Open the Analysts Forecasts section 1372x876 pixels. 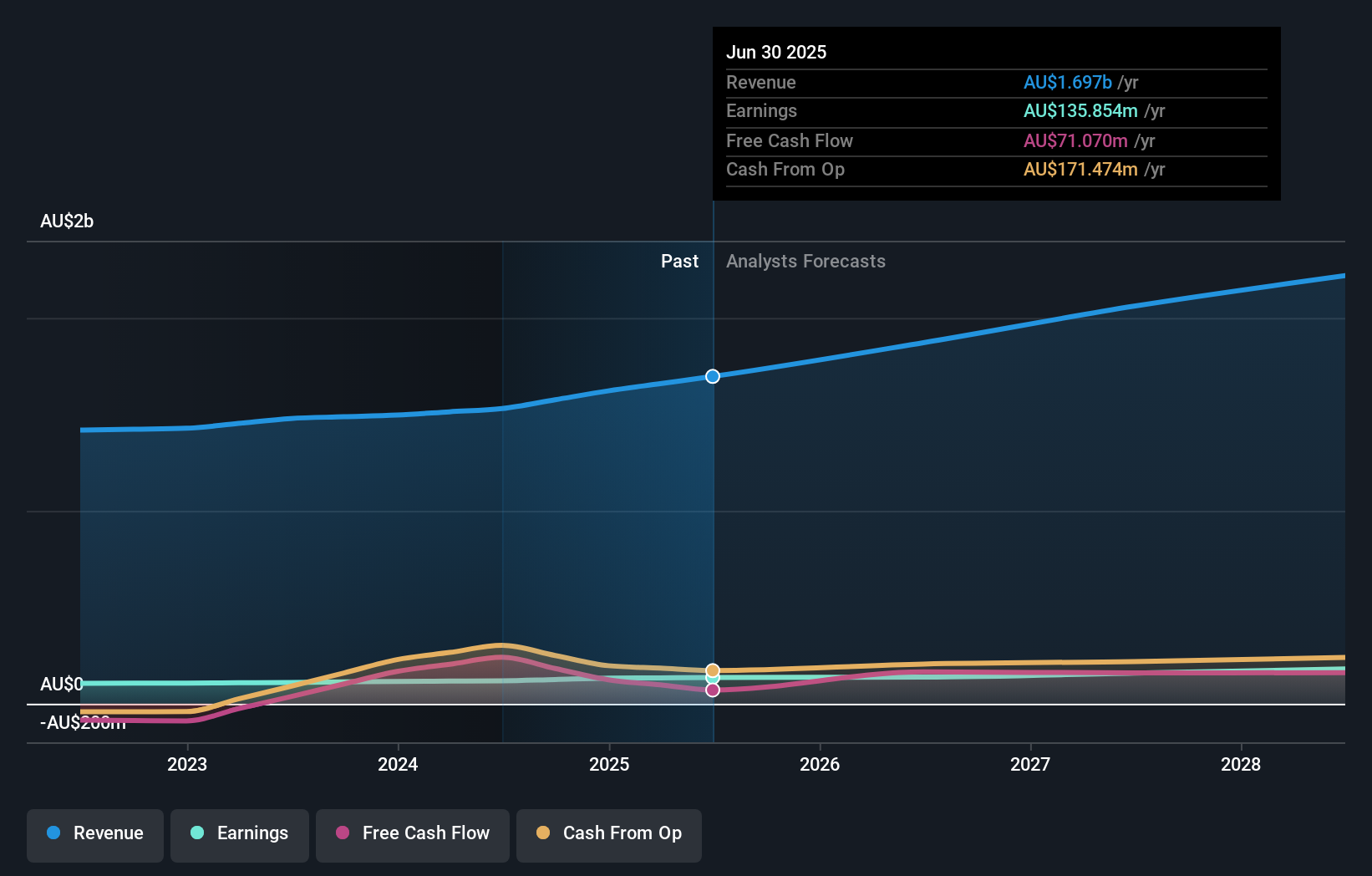point(805,261)
